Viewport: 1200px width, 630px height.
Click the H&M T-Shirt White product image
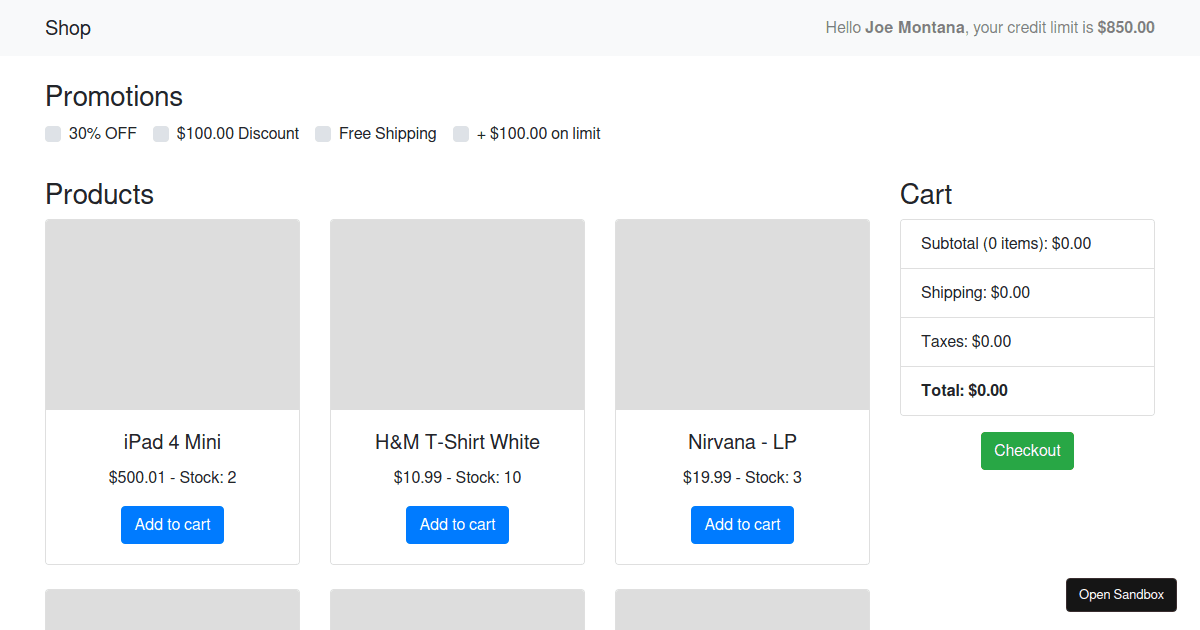[457, 314]
